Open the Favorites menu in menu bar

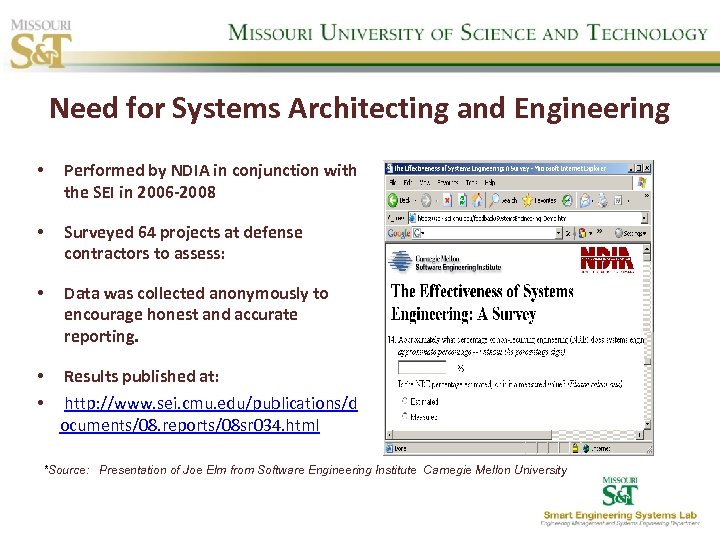[448, 183]
